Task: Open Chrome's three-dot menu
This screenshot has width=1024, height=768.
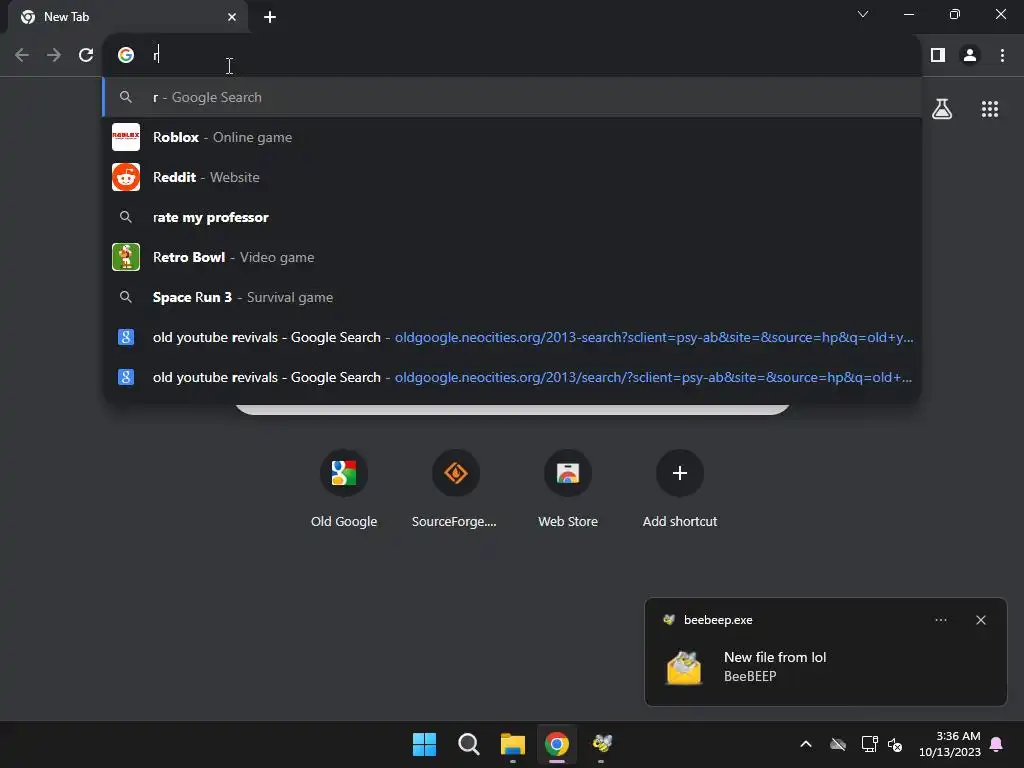Action: [x=1002, y=55]
